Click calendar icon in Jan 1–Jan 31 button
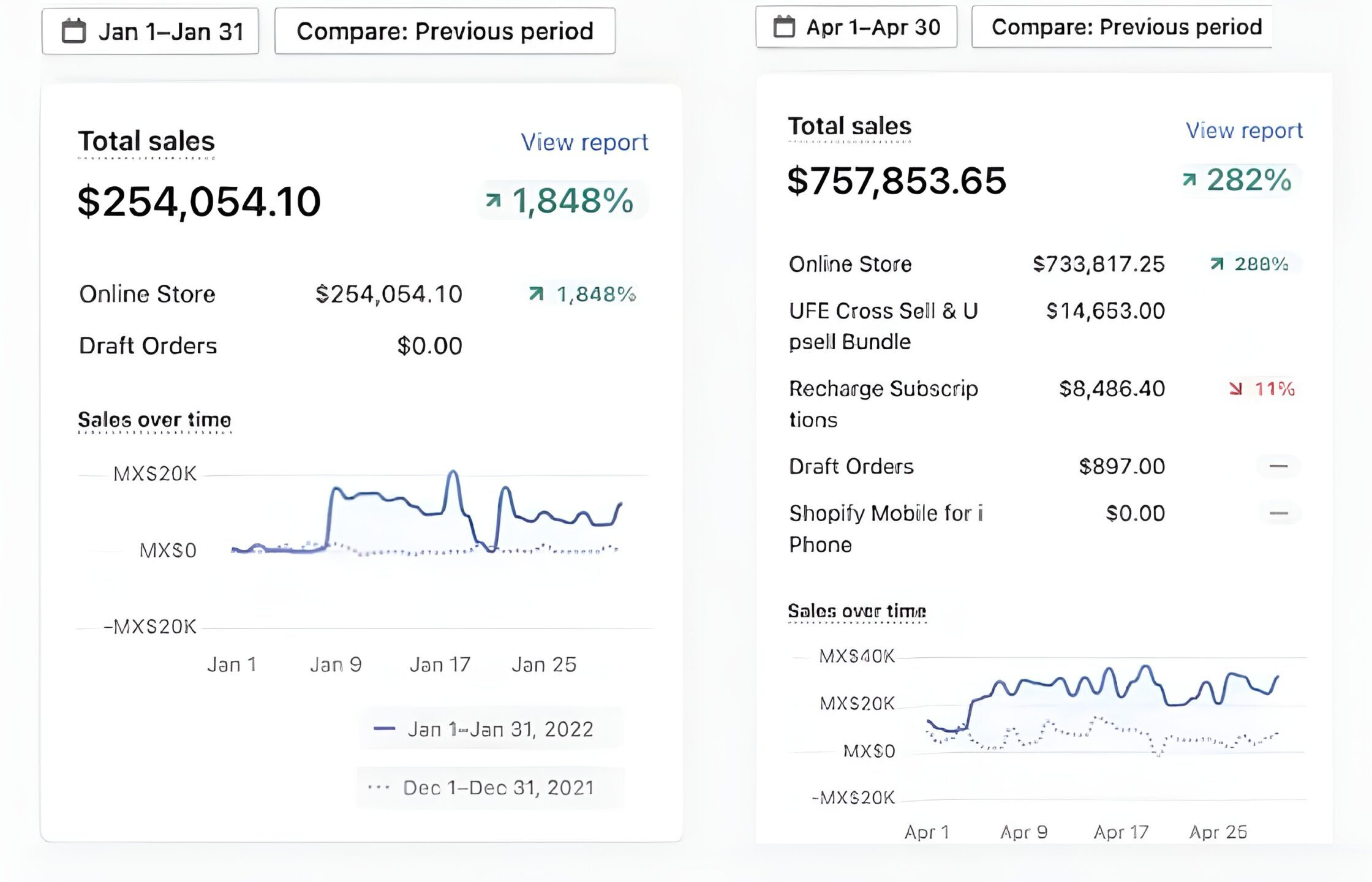 74,31
